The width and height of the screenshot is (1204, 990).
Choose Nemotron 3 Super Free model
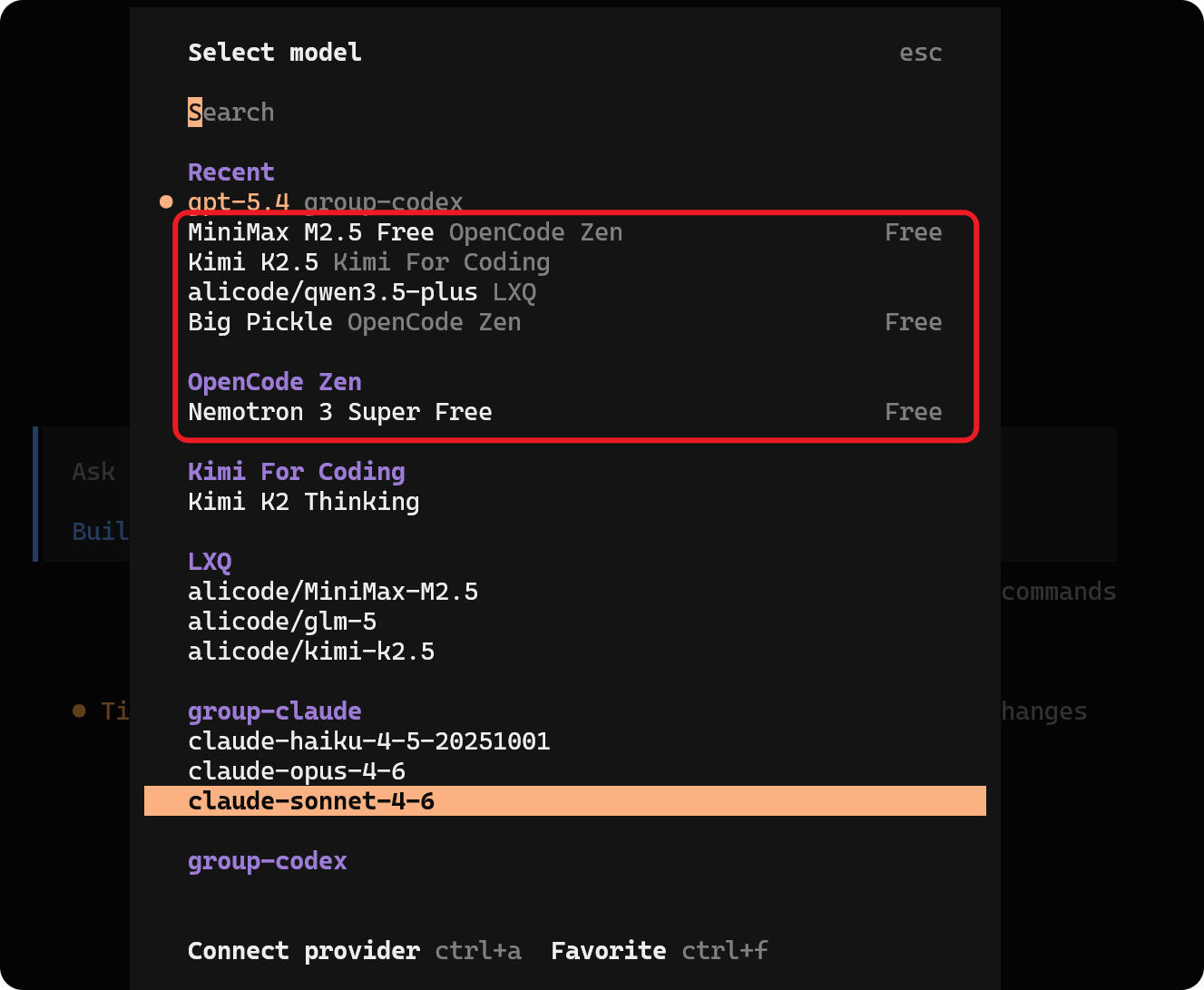339,412
